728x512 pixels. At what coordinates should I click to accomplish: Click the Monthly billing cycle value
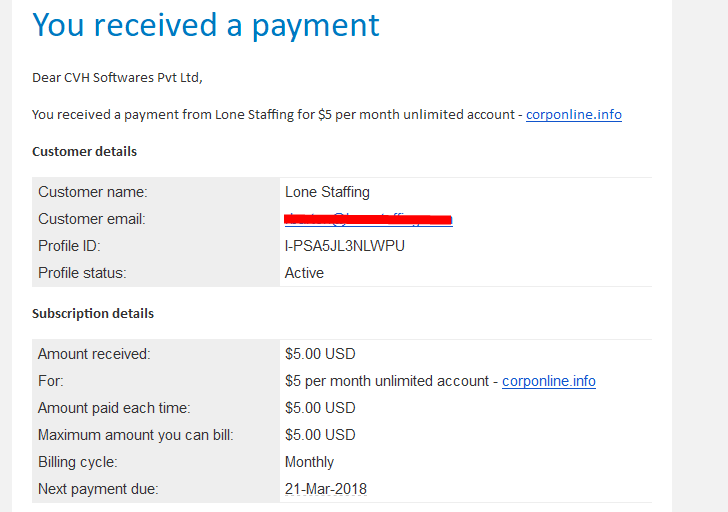coord(309,462)
